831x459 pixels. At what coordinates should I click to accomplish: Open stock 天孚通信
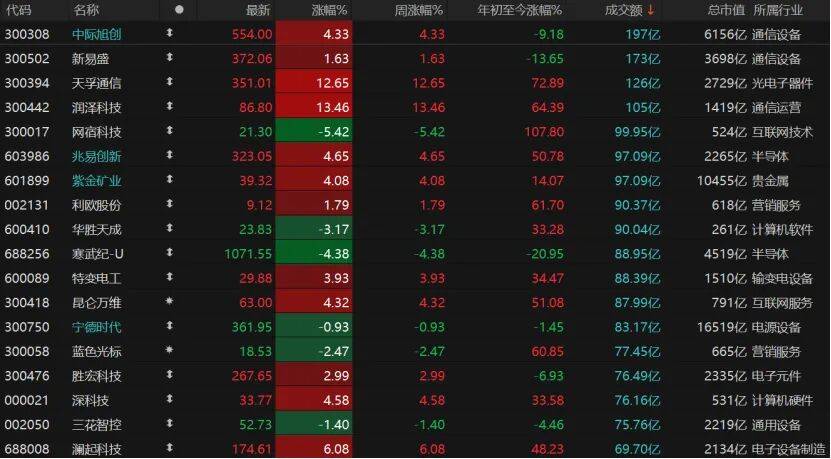(97, 83)
